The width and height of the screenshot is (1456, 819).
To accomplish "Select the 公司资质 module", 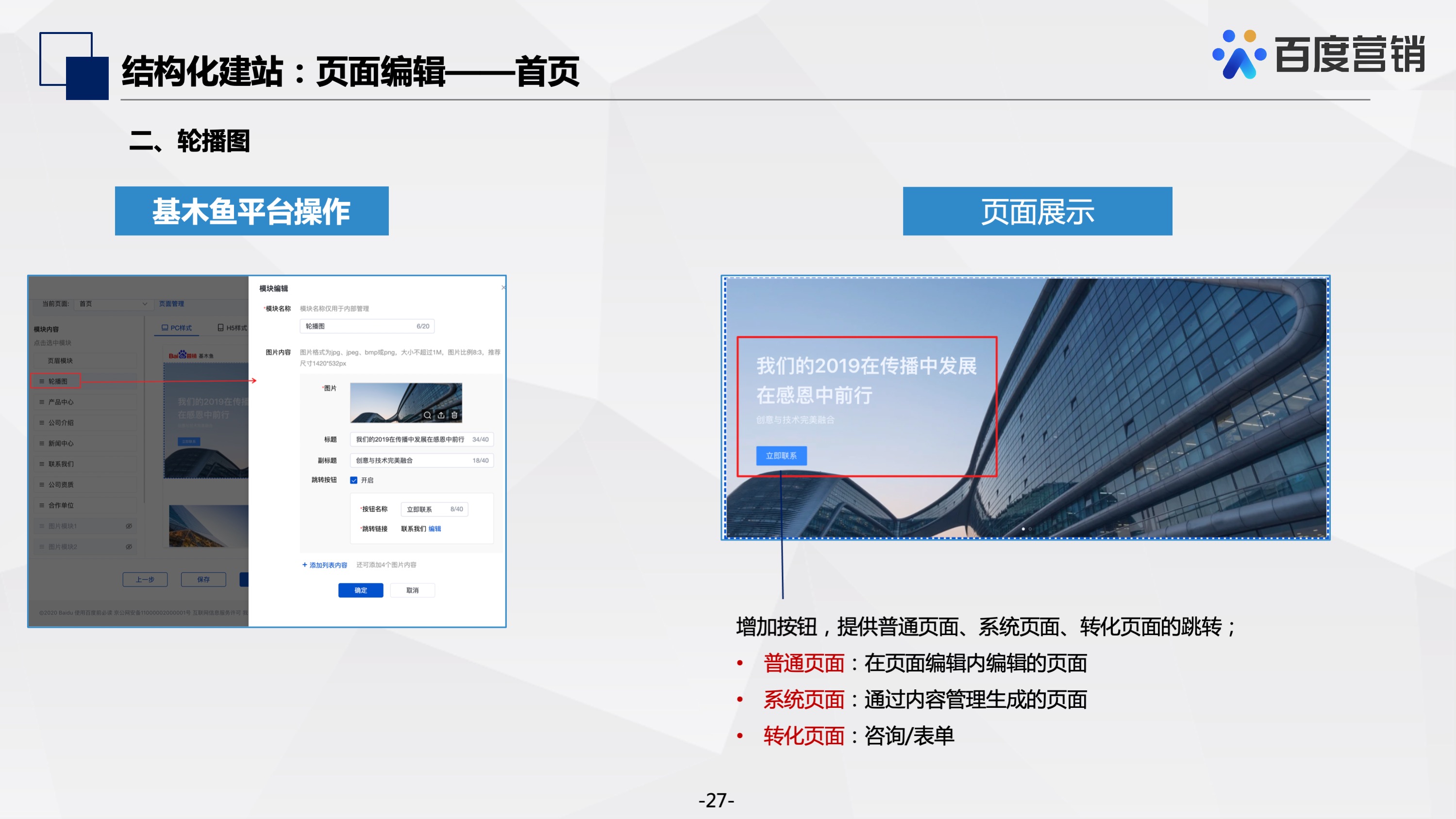I will point(85,485).
